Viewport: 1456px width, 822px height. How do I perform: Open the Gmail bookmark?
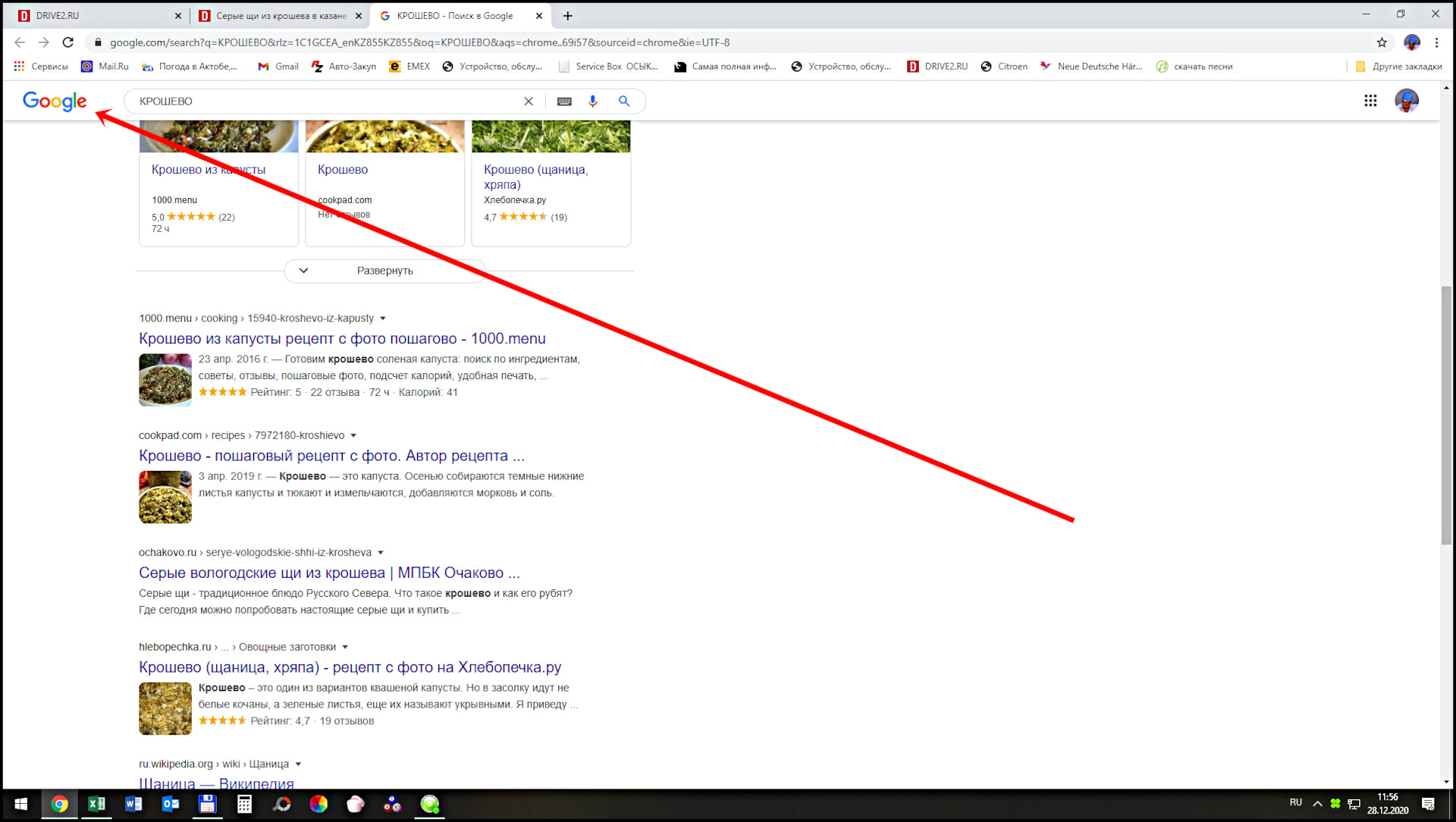pyautogui.click(x=278, y=67)
